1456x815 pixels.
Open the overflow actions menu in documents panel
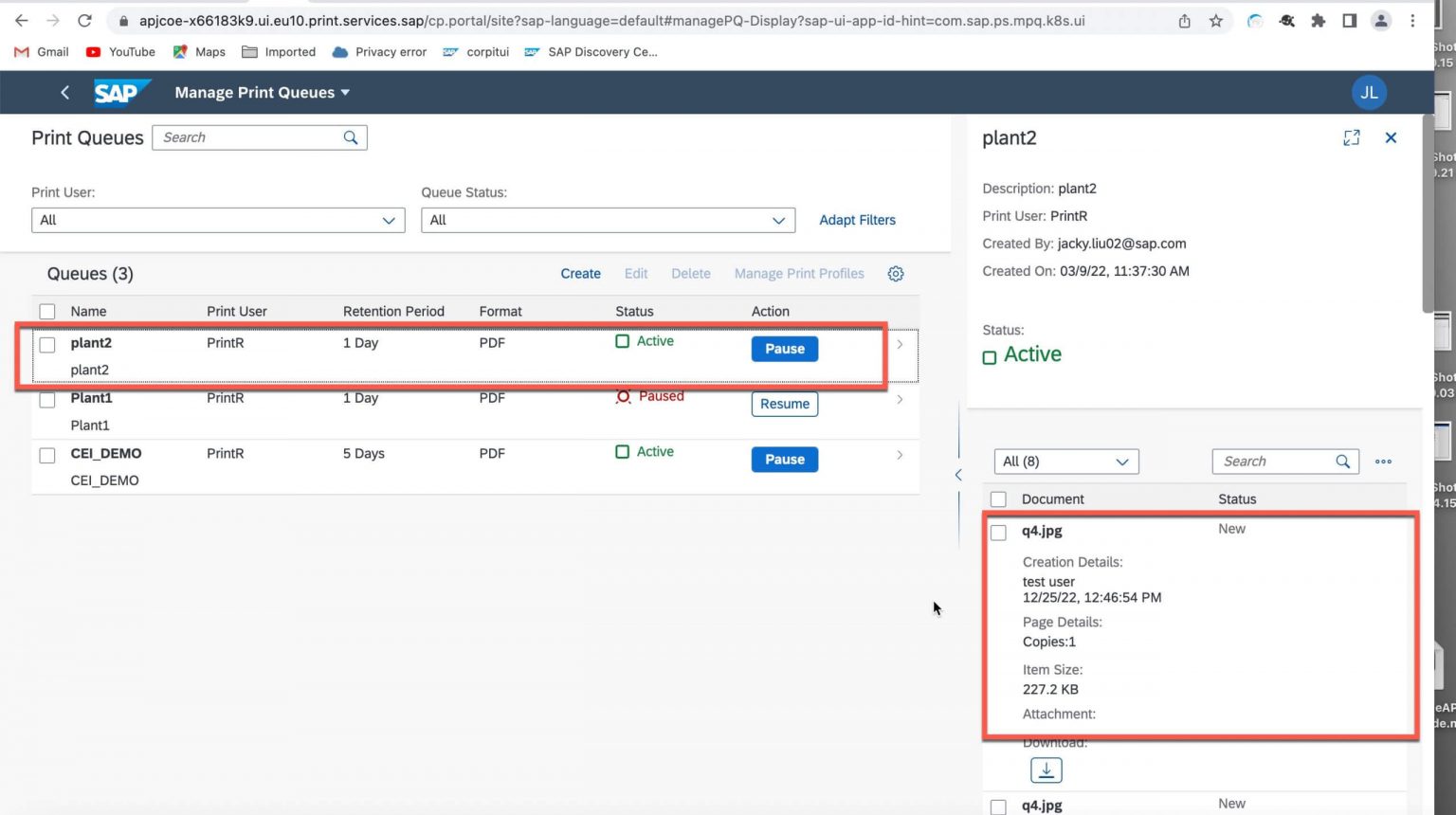(x=1382, y=462)
